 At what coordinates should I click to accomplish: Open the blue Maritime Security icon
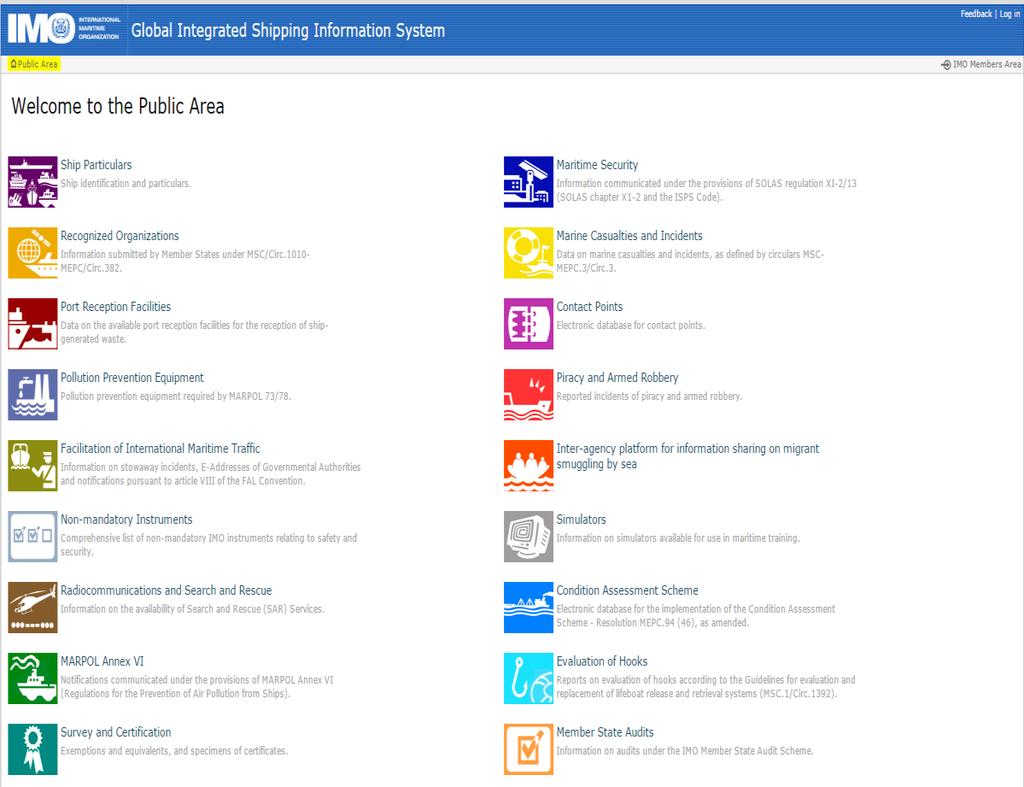pyautogui.click(x=528, y=182)
